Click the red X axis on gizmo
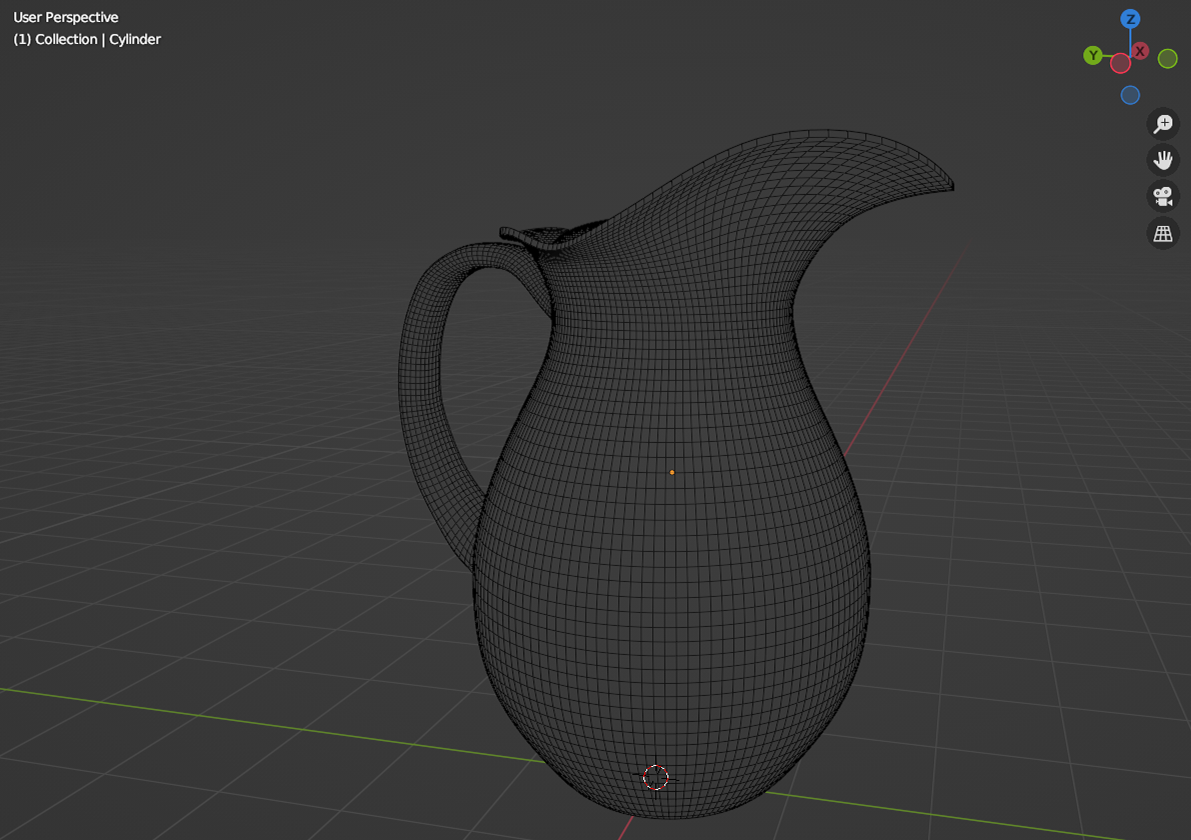The width and height of the screenshot is (1191, 840). click(1140, 51)
